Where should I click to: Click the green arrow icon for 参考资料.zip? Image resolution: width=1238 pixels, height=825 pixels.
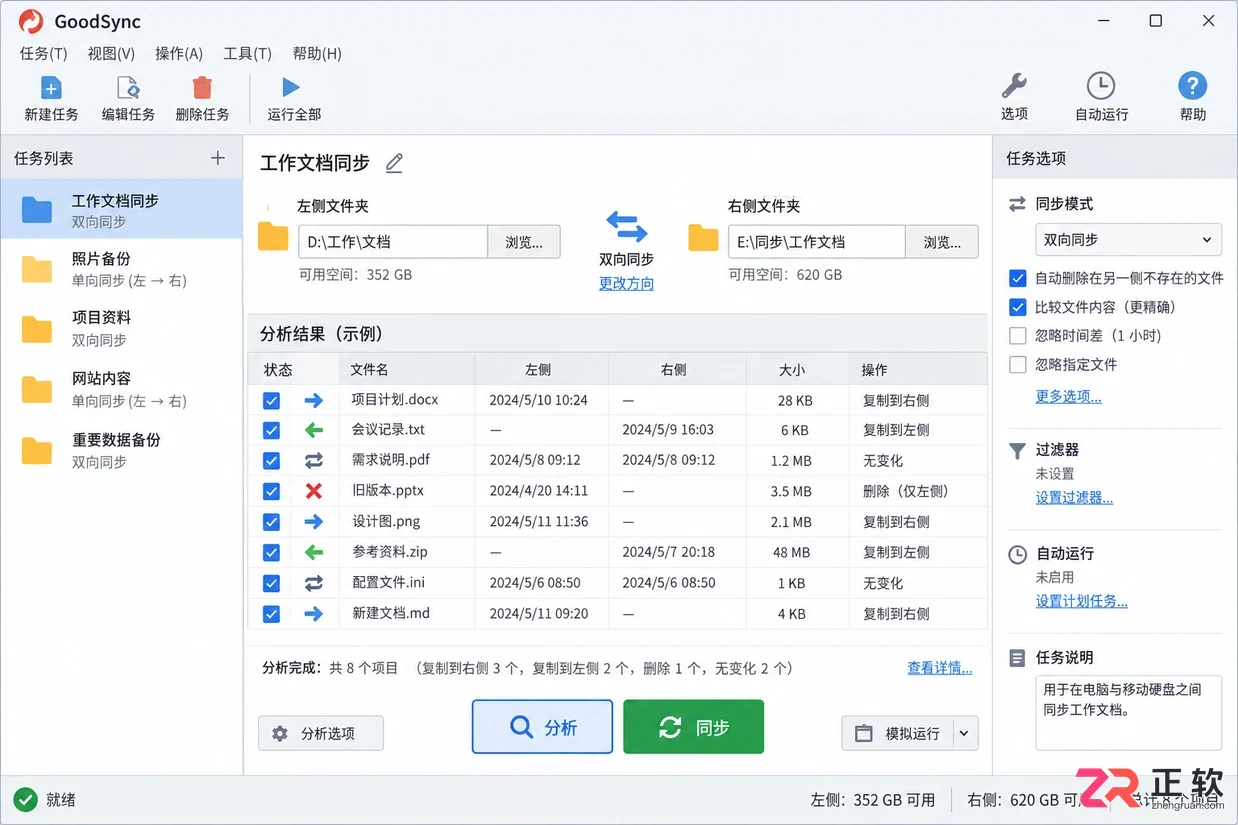314,552
